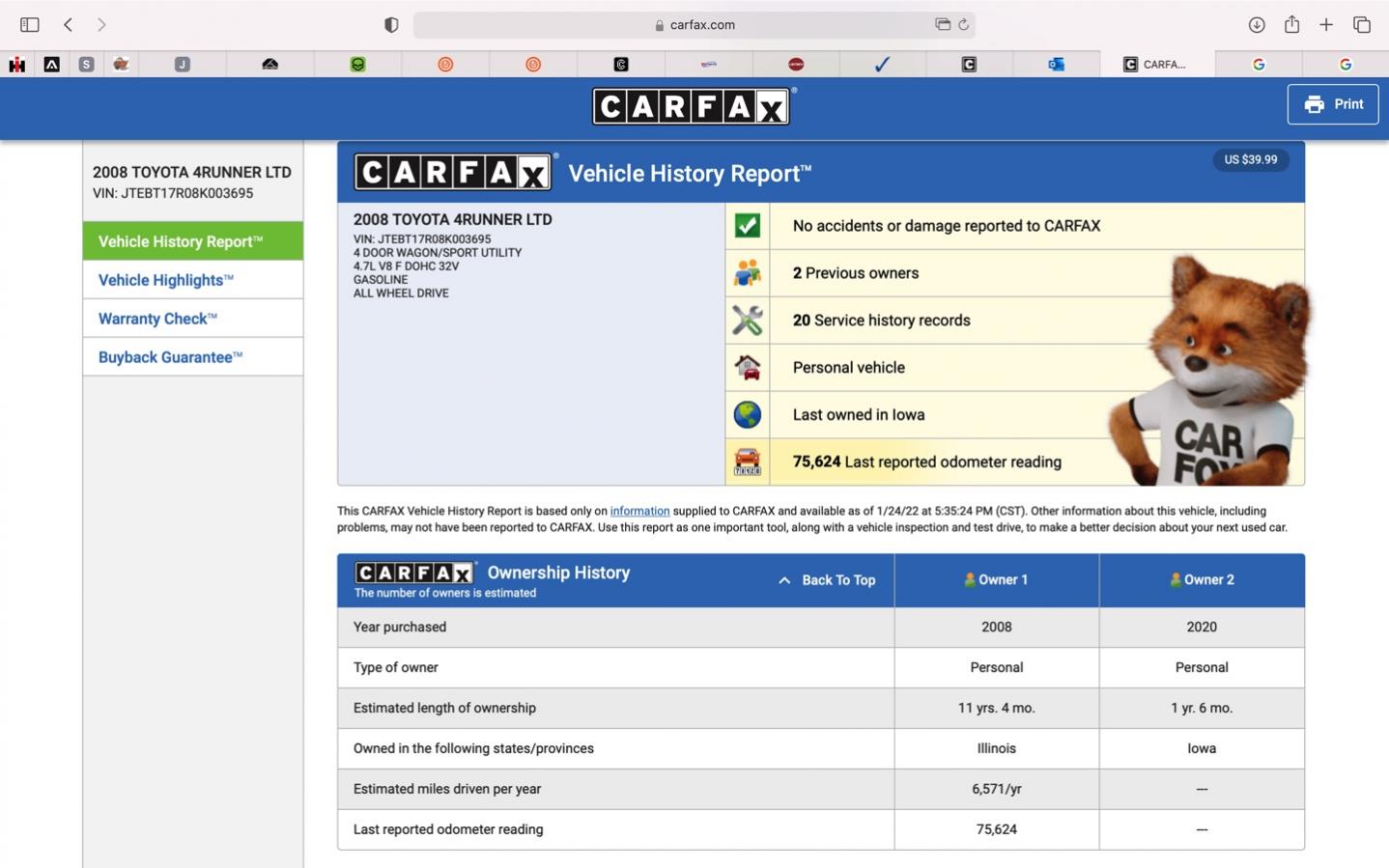Switch to the green favicon tab
The height and width of the screenshot is (868, 1389).
pos(357,64)
